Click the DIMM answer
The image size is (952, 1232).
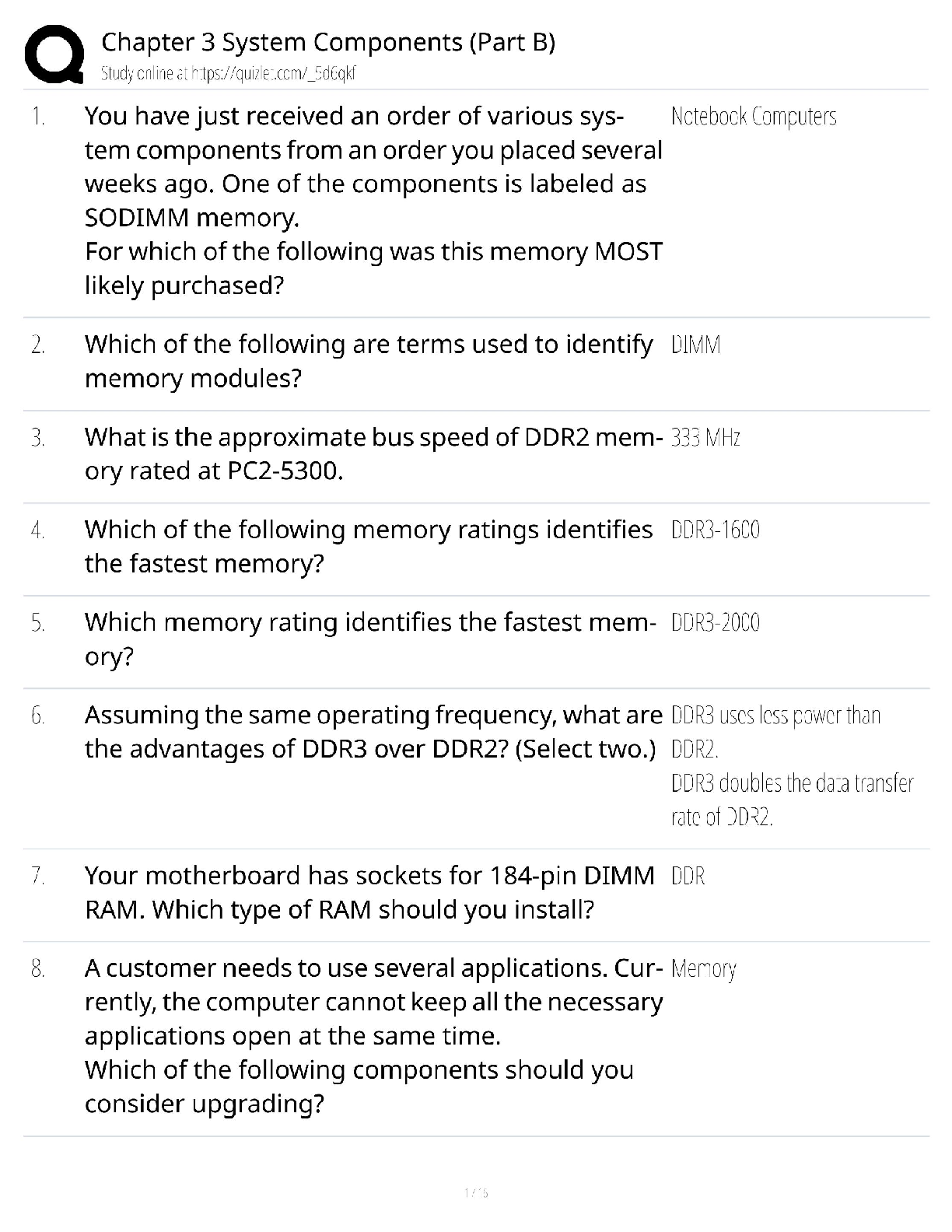tap(695, 345)
